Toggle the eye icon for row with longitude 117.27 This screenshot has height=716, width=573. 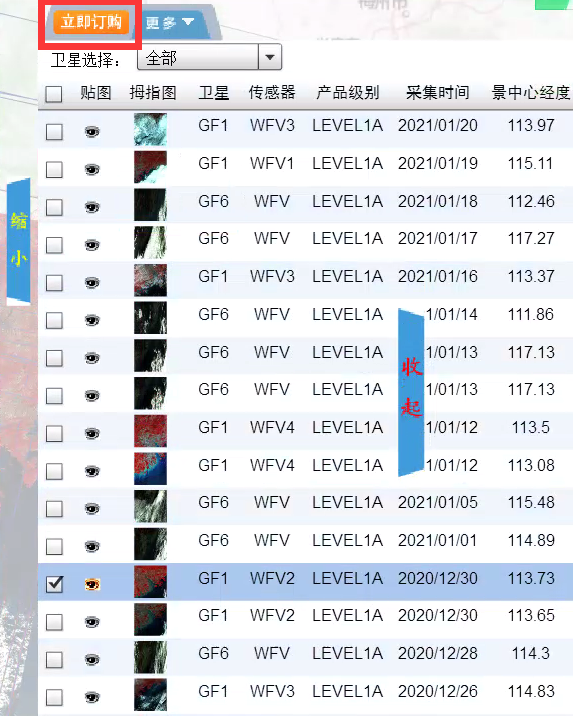click(92, 245)
